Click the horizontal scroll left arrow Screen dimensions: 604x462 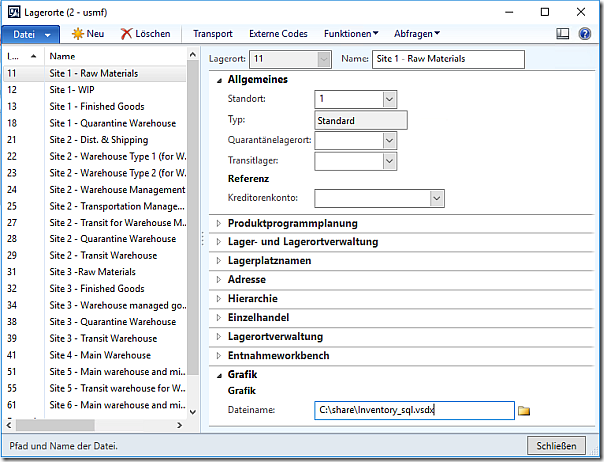point(9,425)
